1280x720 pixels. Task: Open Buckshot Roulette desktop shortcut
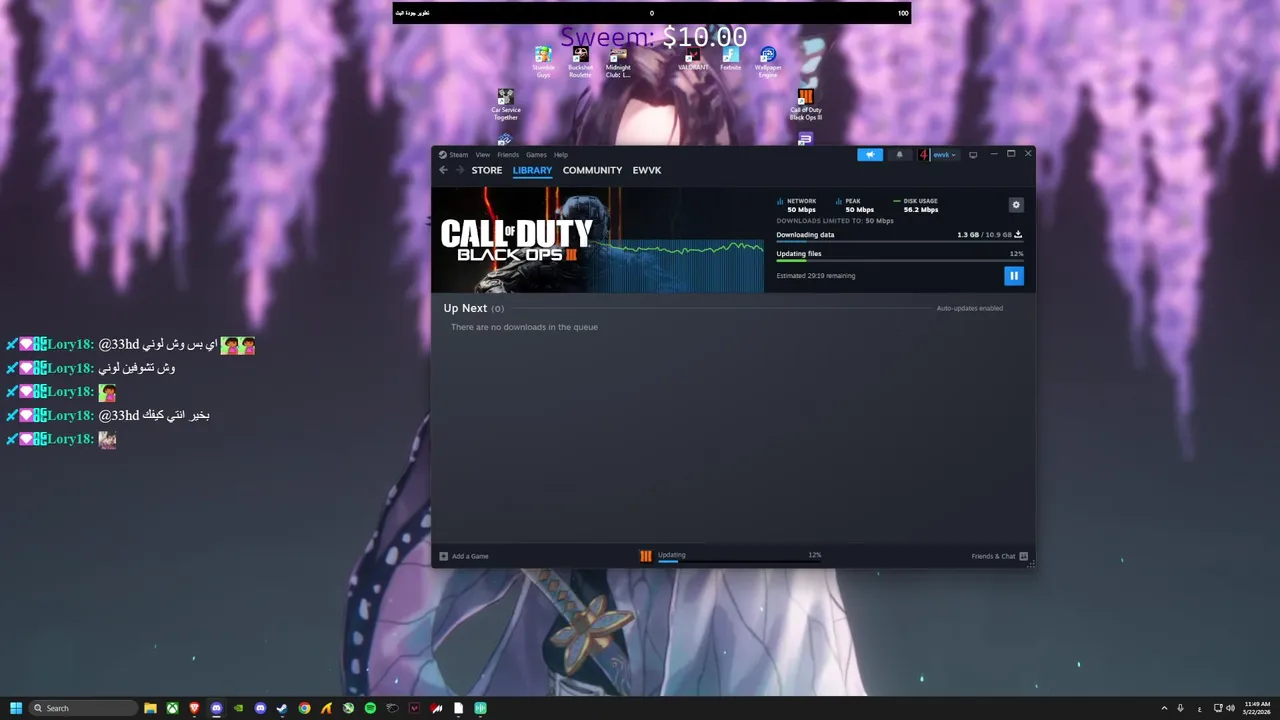(580, 62)
